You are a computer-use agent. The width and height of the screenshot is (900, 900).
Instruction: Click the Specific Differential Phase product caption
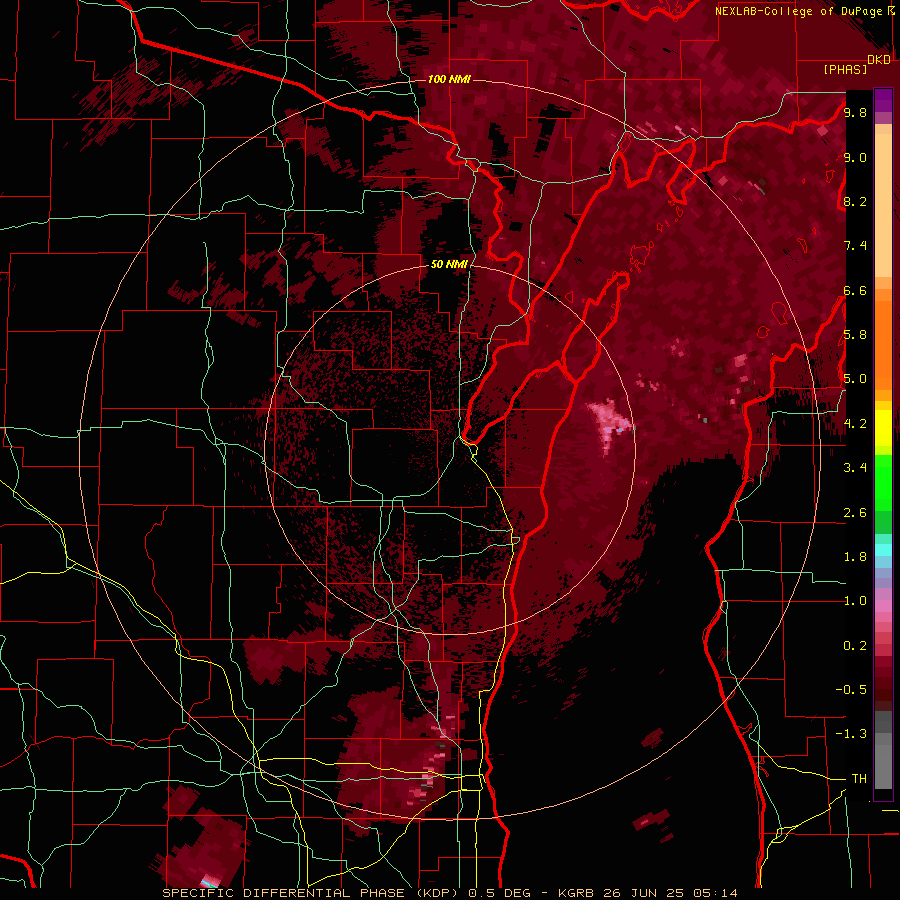[449, 893]
